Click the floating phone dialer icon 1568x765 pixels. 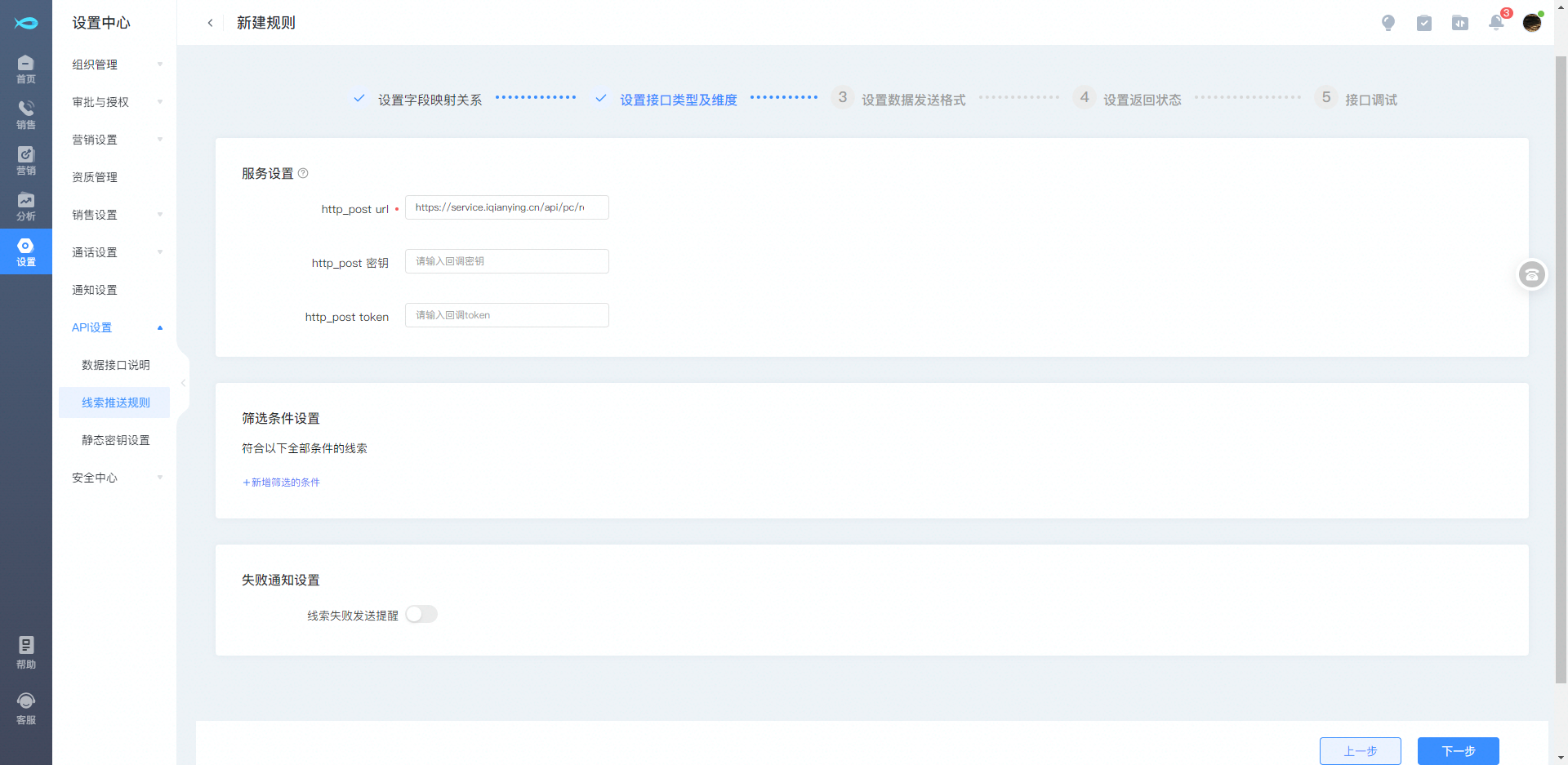click(x=1531, y=275)
